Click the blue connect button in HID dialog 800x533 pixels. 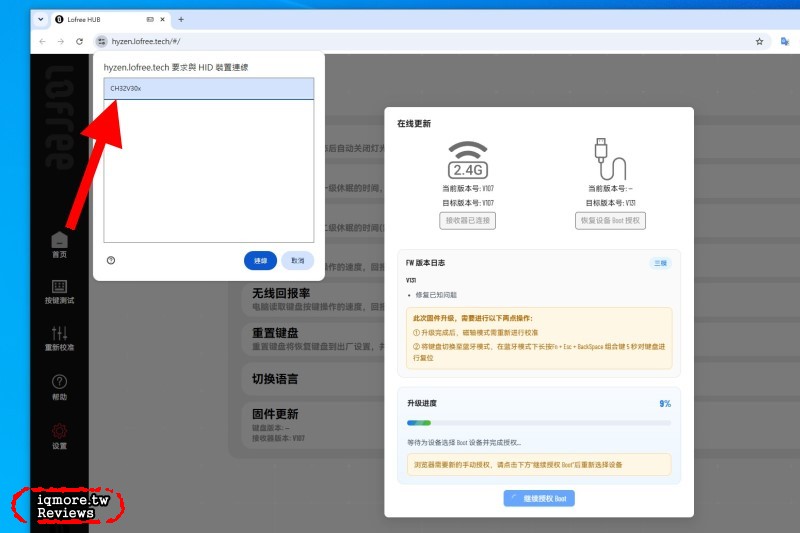tap(260, 261)
